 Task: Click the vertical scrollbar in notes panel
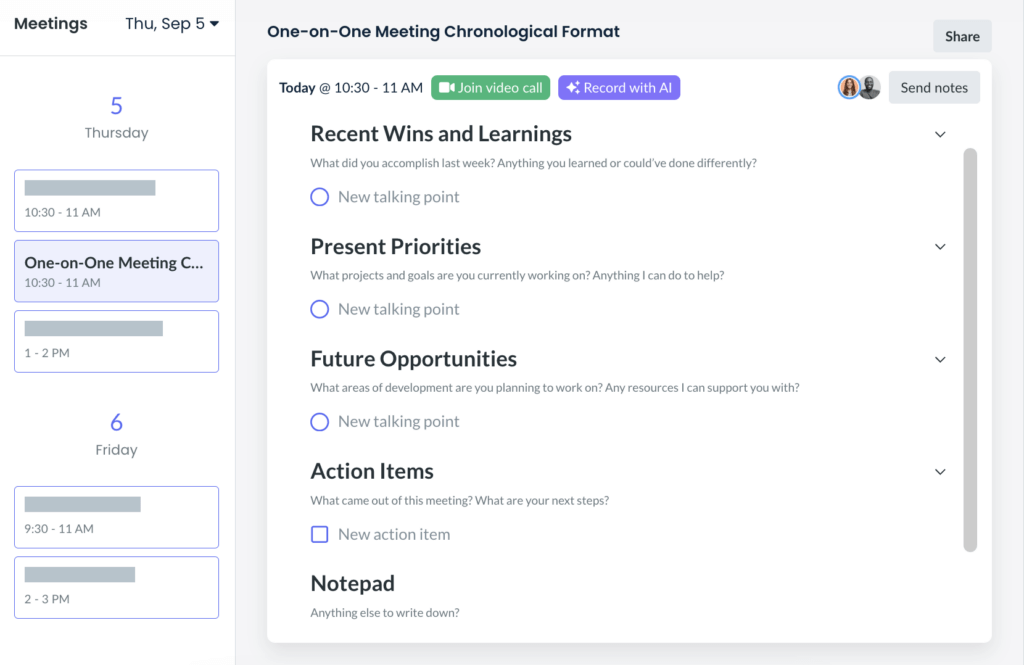coord(970,350)
